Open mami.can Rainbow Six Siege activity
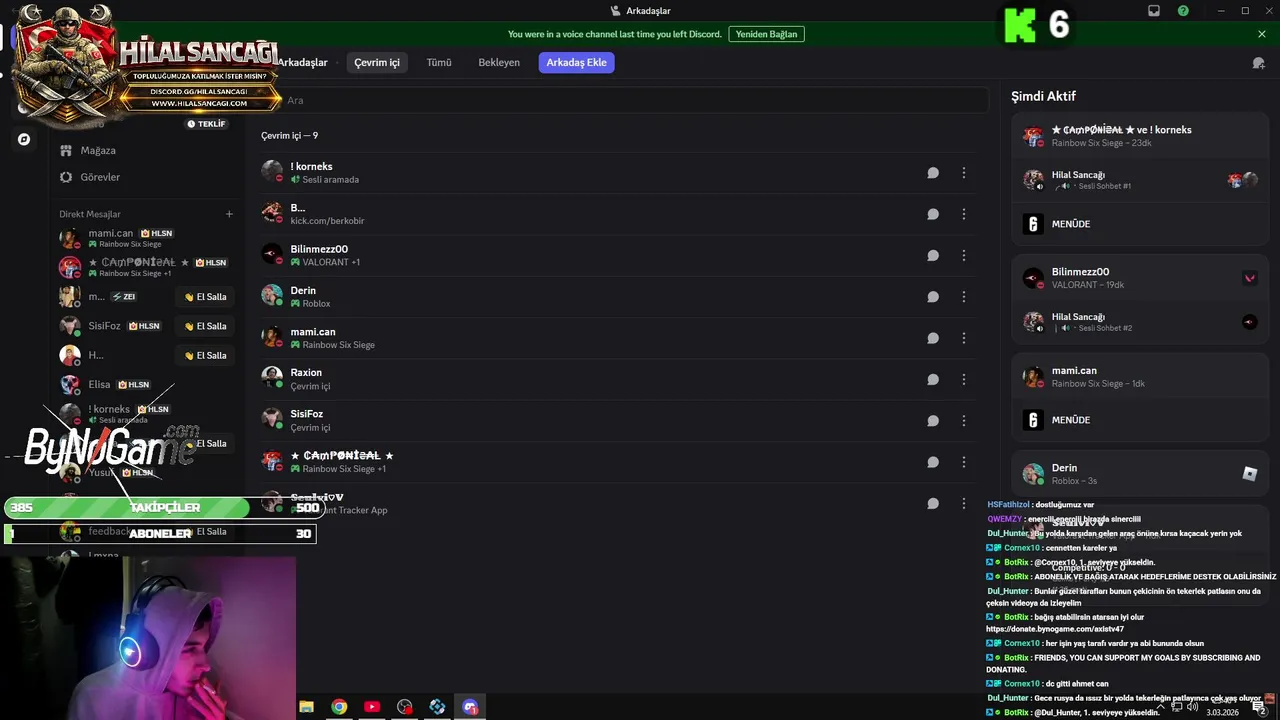Viewport: 1280px width, 720px height. (x=1140, y=377)
